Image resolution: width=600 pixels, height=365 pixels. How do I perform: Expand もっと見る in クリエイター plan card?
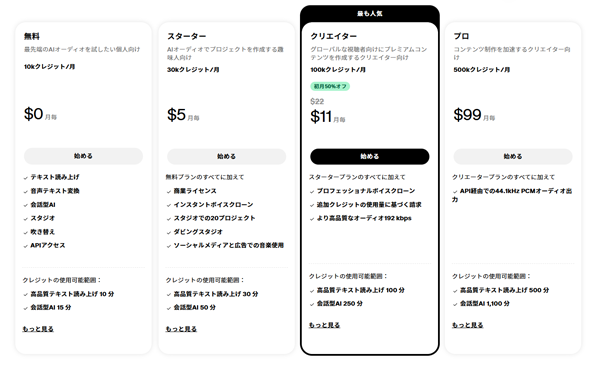(324, 325)
